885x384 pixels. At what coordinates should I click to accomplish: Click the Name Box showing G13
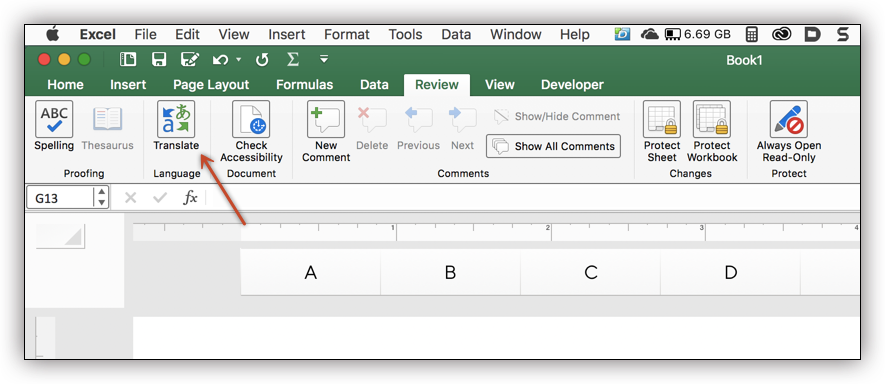[x=60, y=198]
